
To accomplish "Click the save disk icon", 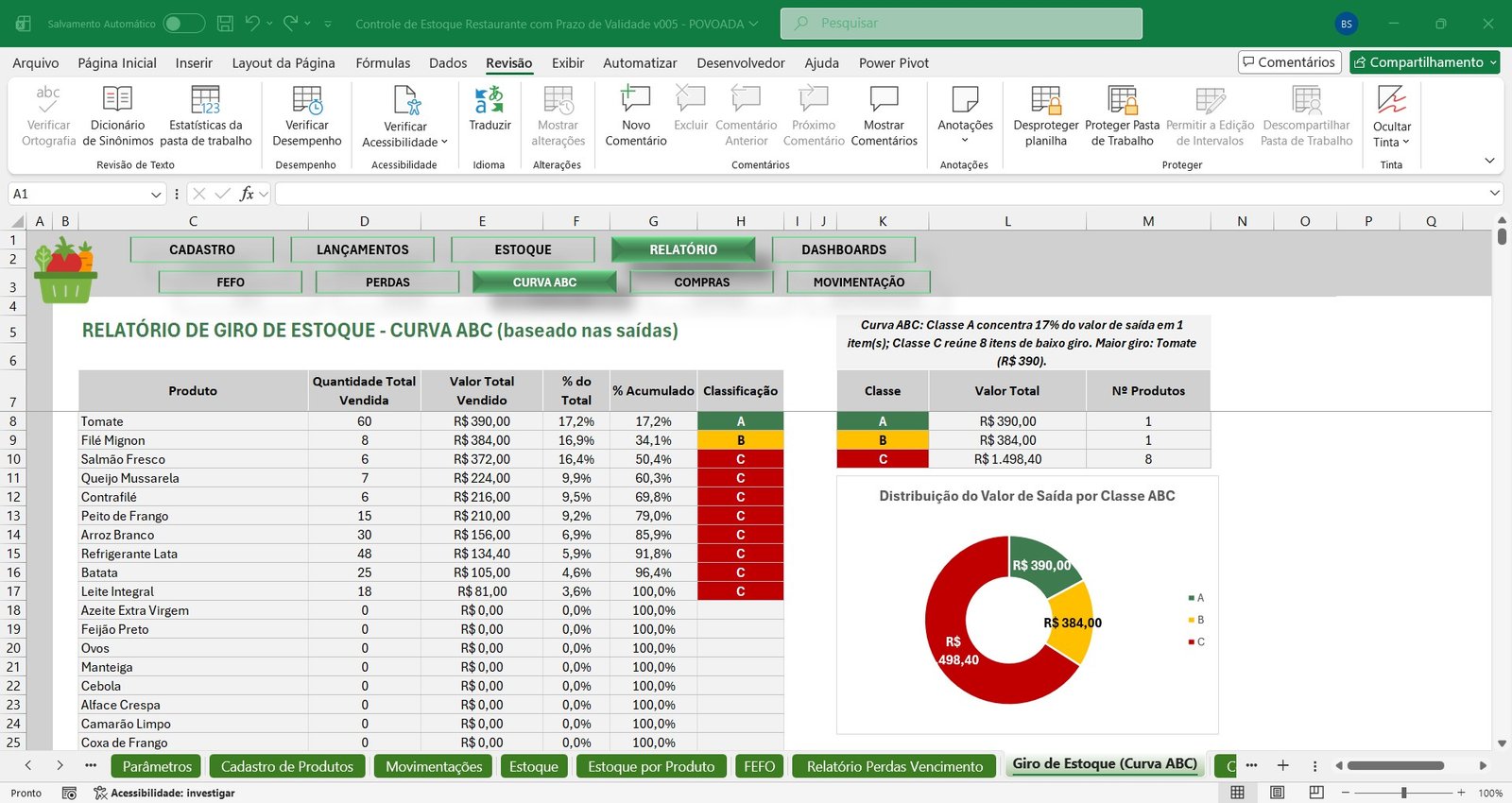I will pyautogui.click(x=225, y=23).
